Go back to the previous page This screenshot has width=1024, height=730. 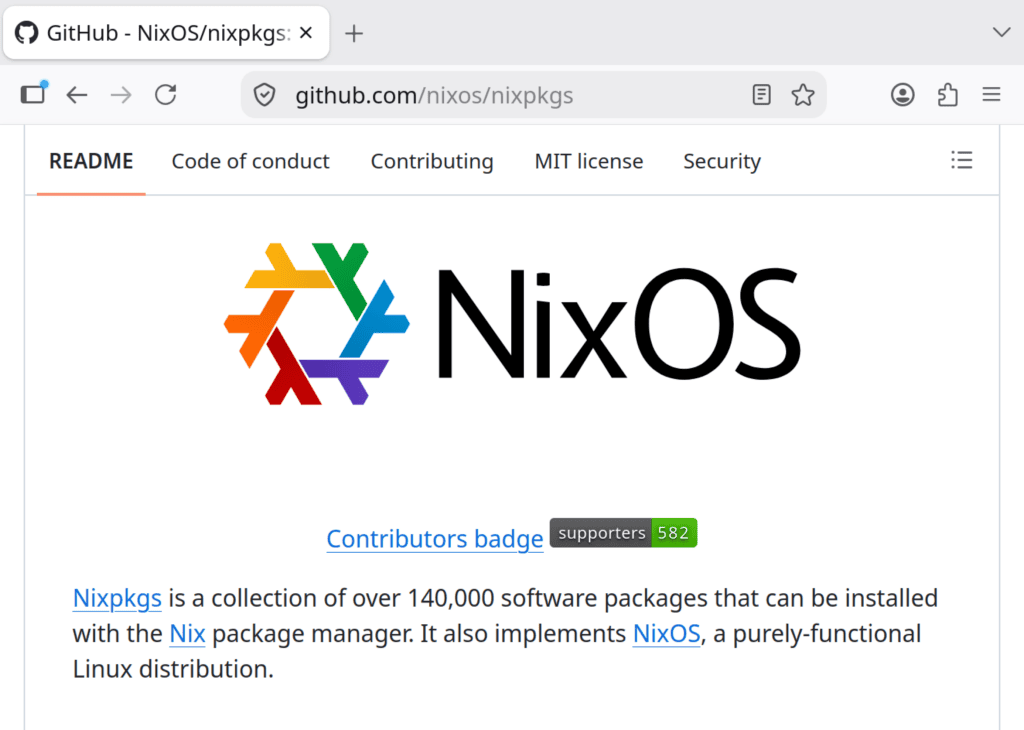click(x=77, y=95)
